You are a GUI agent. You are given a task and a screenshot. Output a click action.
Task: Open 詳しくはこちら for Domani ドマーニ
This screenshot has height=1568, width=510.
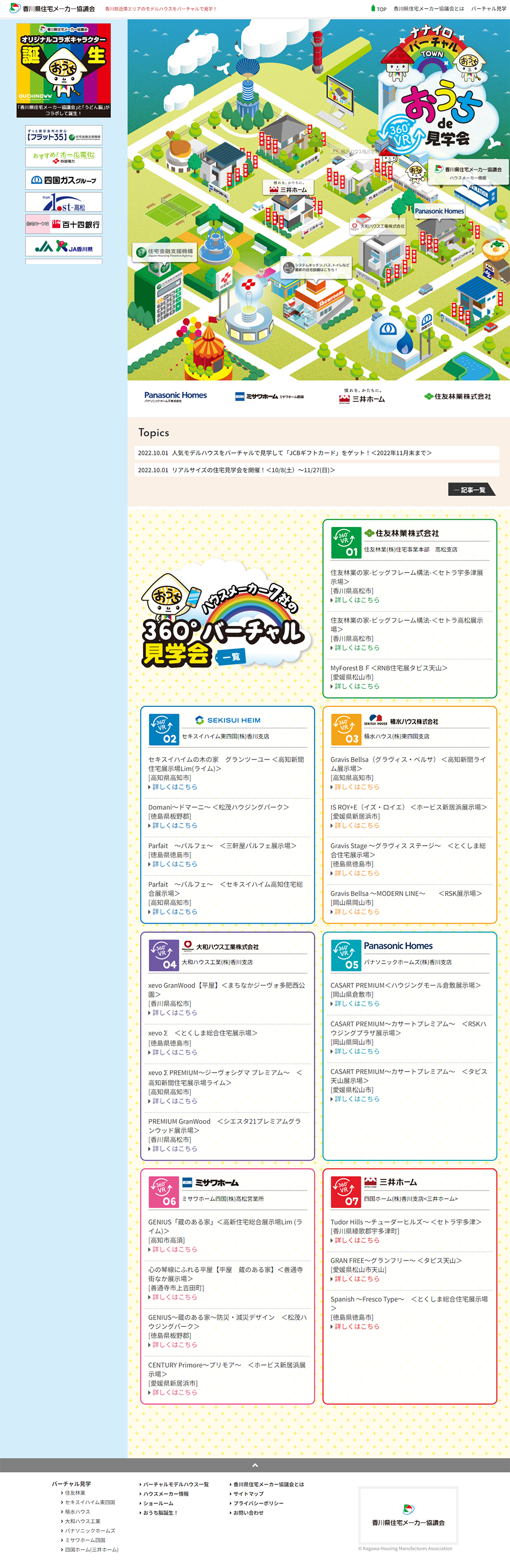[174, 826]
